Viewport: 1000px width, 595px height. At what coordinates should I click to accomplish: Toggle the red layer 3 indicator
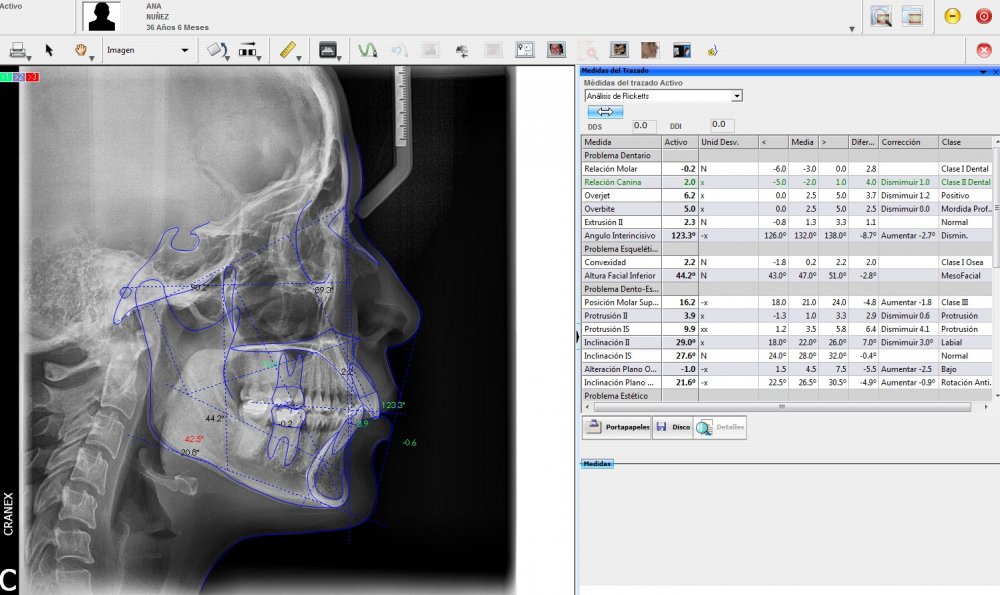pyautogui.click(x=33, y=77)
